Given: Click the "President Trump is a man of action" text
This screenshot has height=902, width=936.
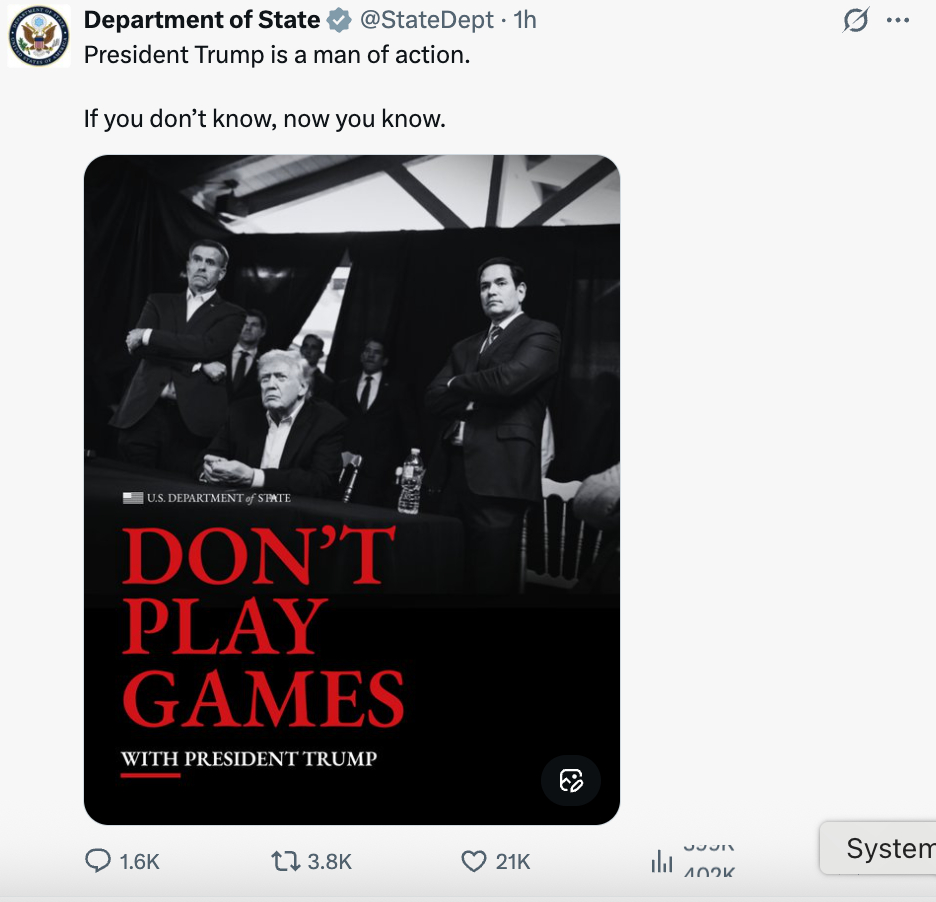Looking at the screenshot, I should [277, 56].
